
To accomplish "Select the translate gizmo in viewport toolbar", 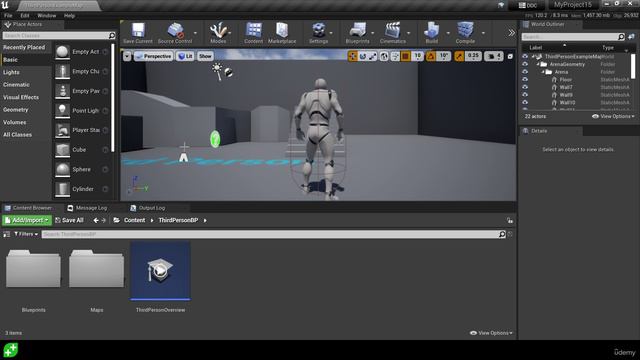I will [x=352, y=56].
